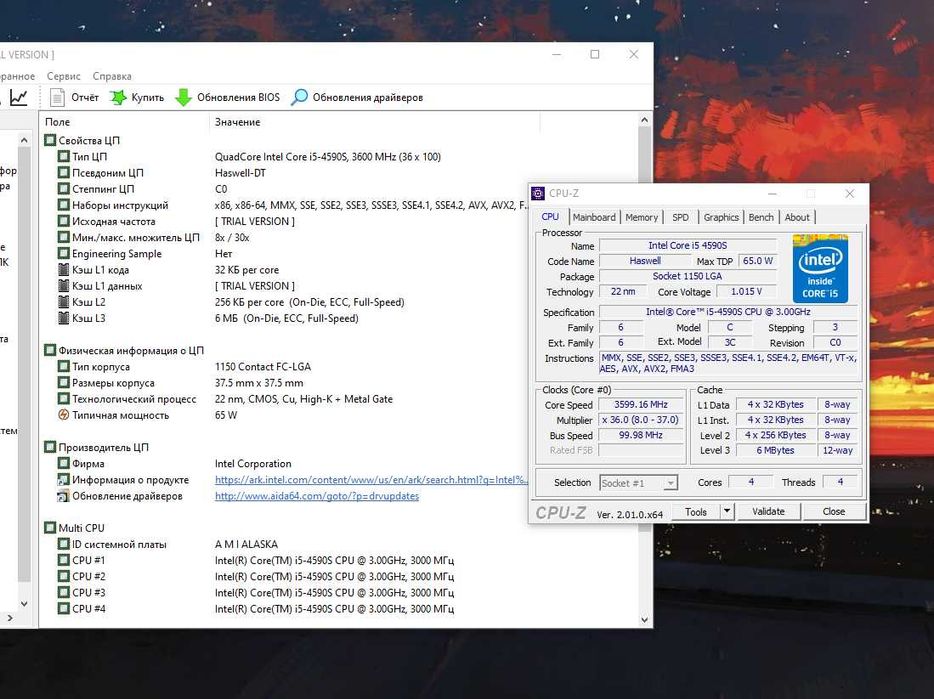Click the Core Speed value 3599.16 MHz

point(641,405)
